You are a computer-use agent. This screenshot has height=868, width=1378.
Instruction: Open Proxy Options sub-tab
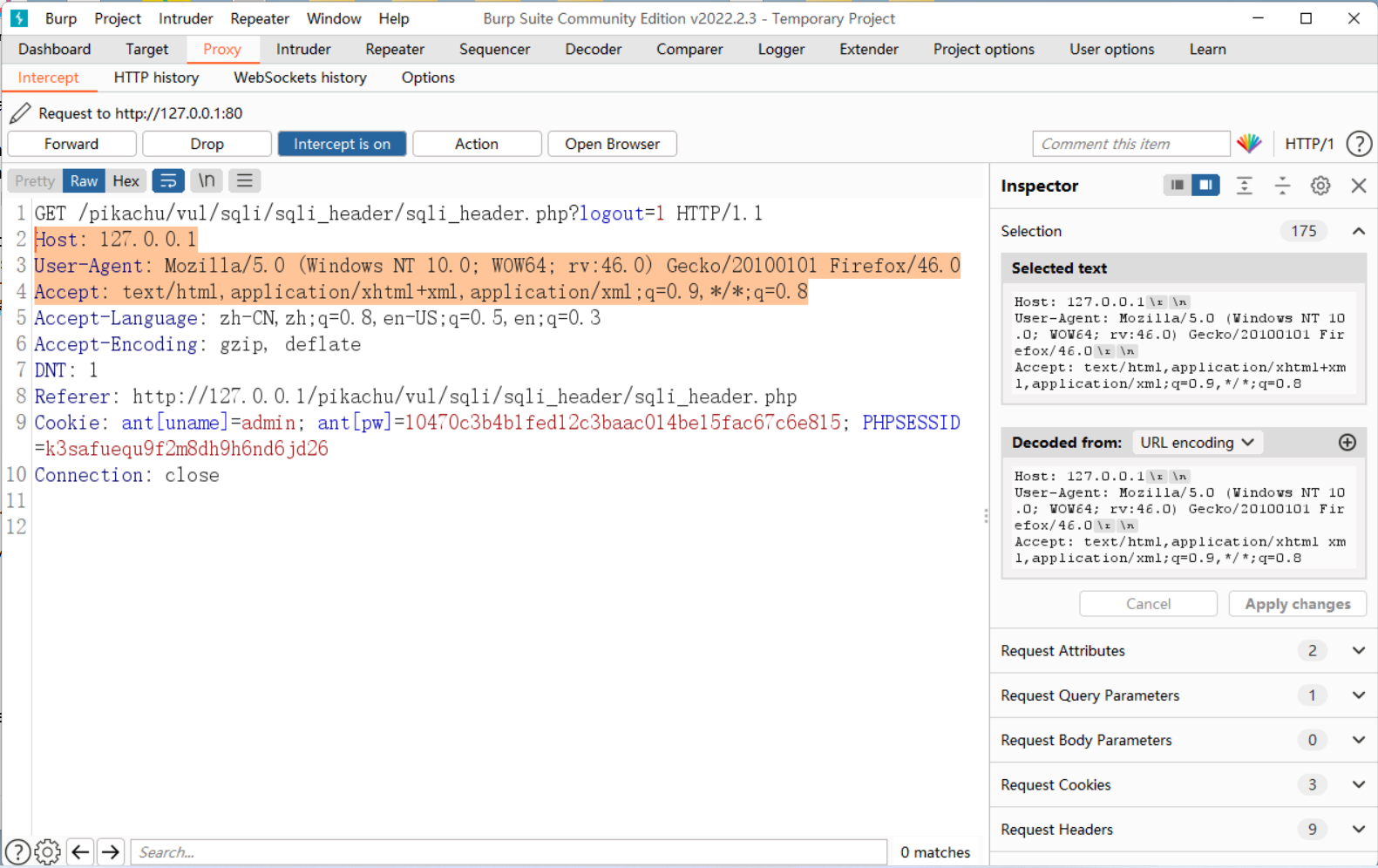428,78
